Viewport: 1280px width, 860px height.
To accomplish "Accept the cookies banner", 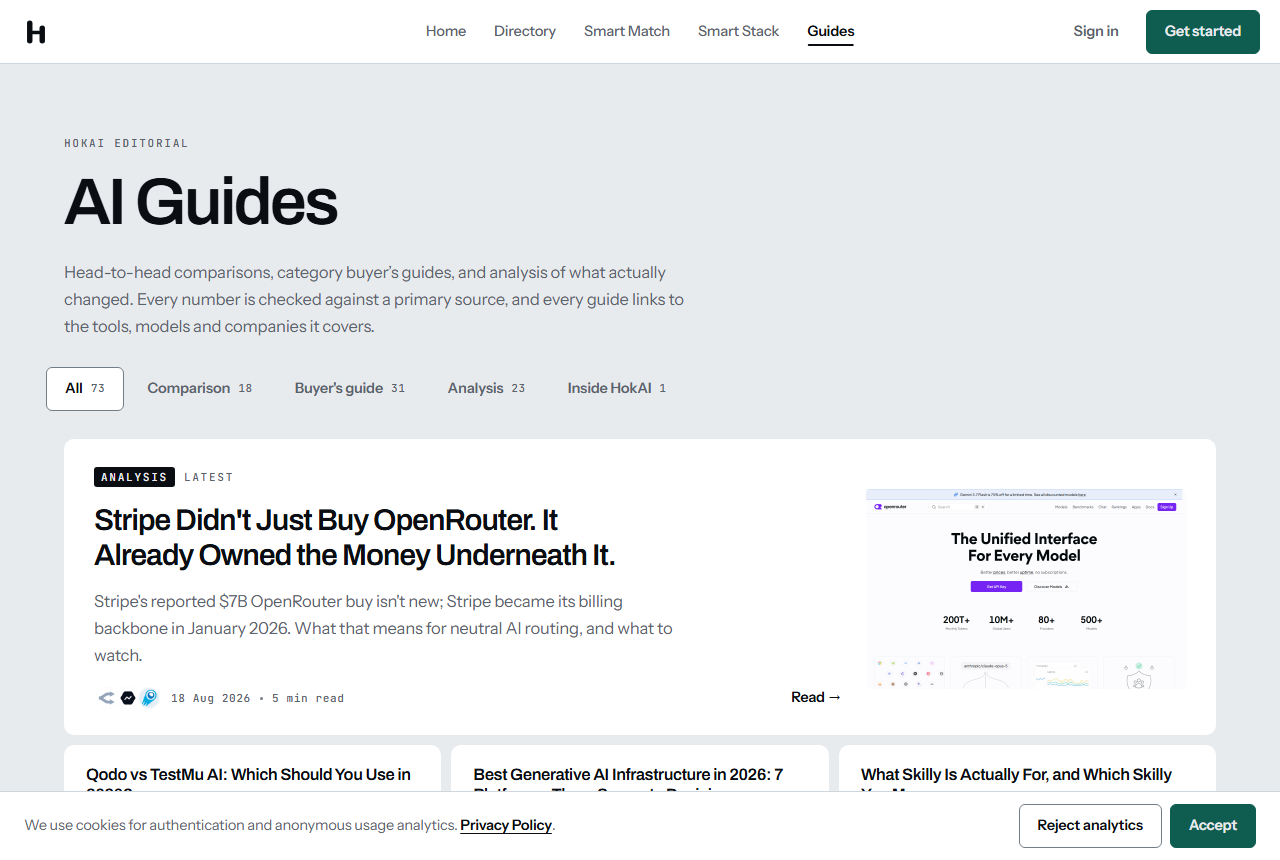I will [x=1213, y=826].
